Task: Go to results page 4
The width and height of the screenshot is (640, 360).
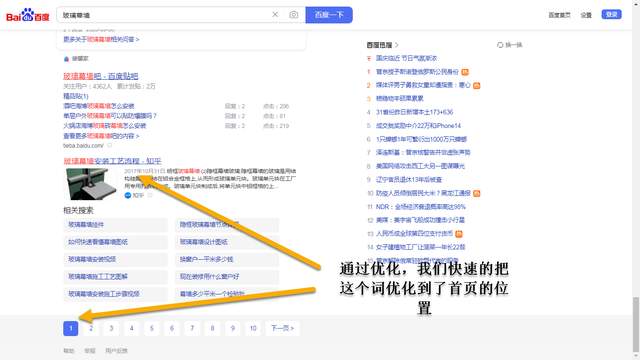Action: [x=131, y=328]
